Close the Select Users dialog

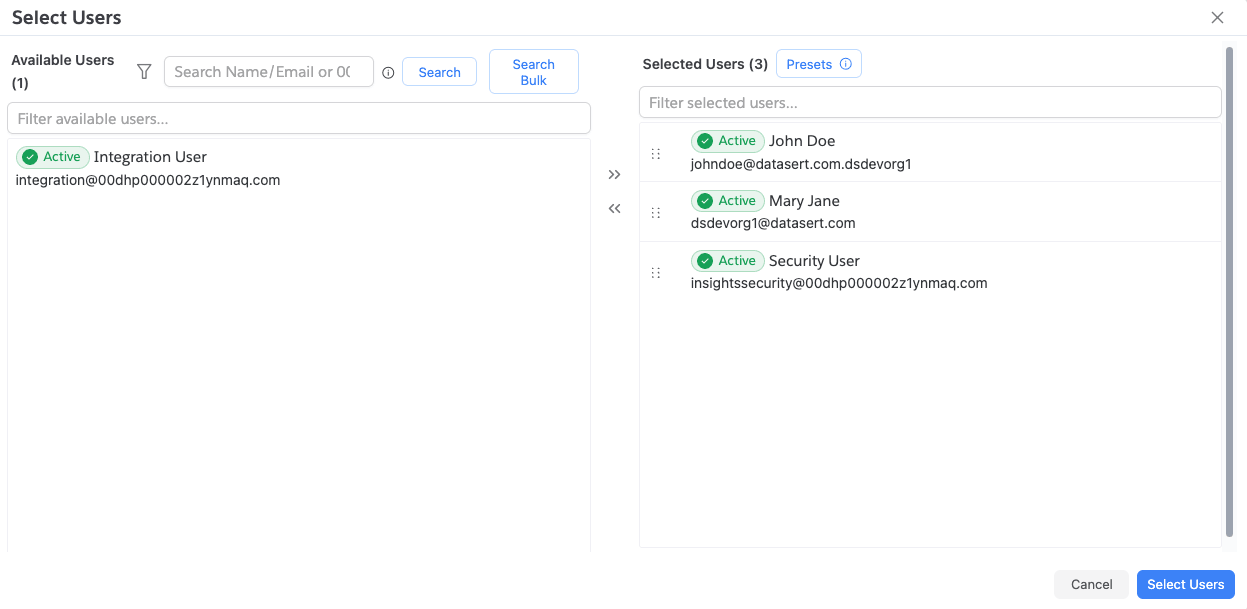1217,18
